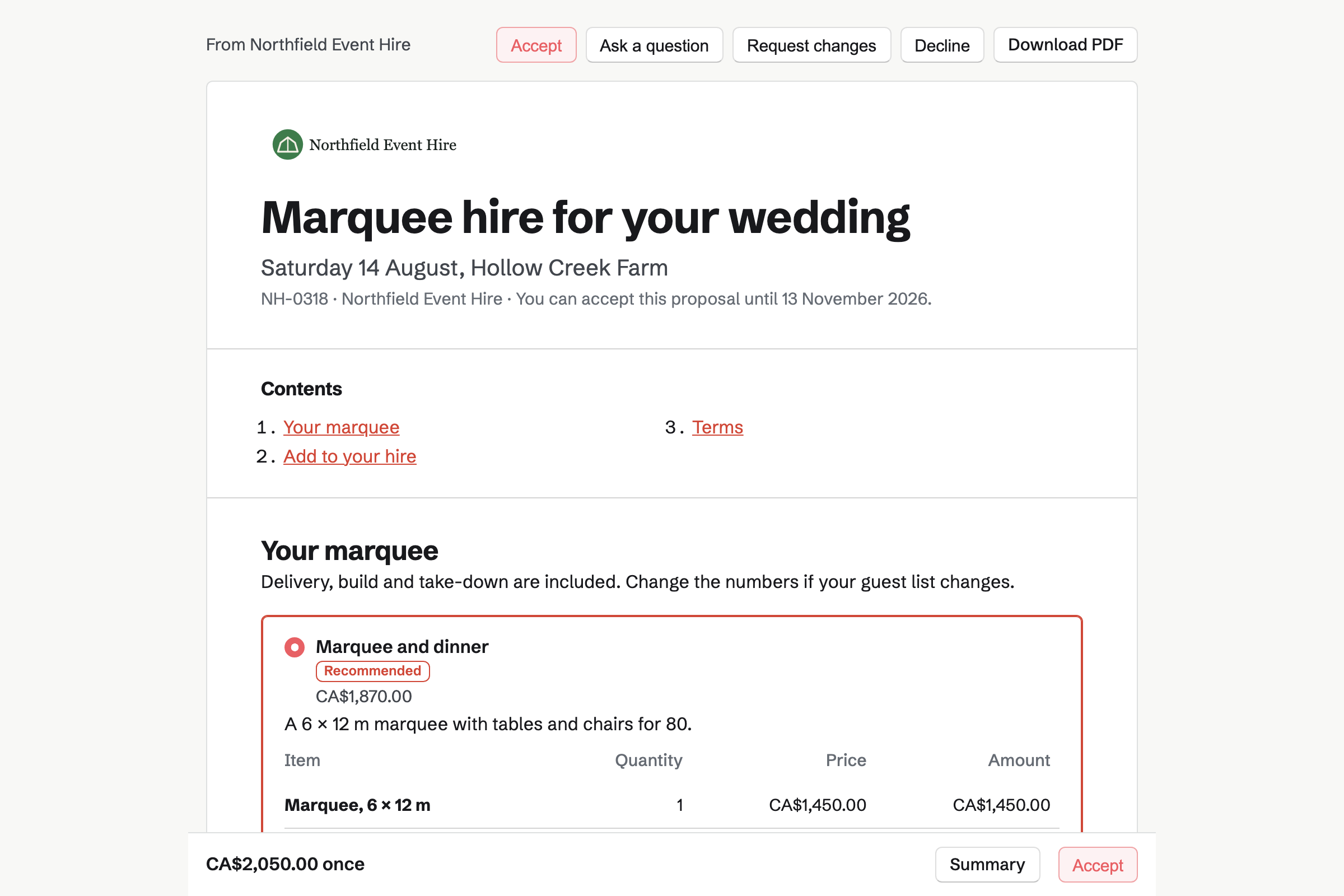Click the marquee with tables and chairs description
The width and height of the screenshot is (1344, 896).
click(488, 724)
